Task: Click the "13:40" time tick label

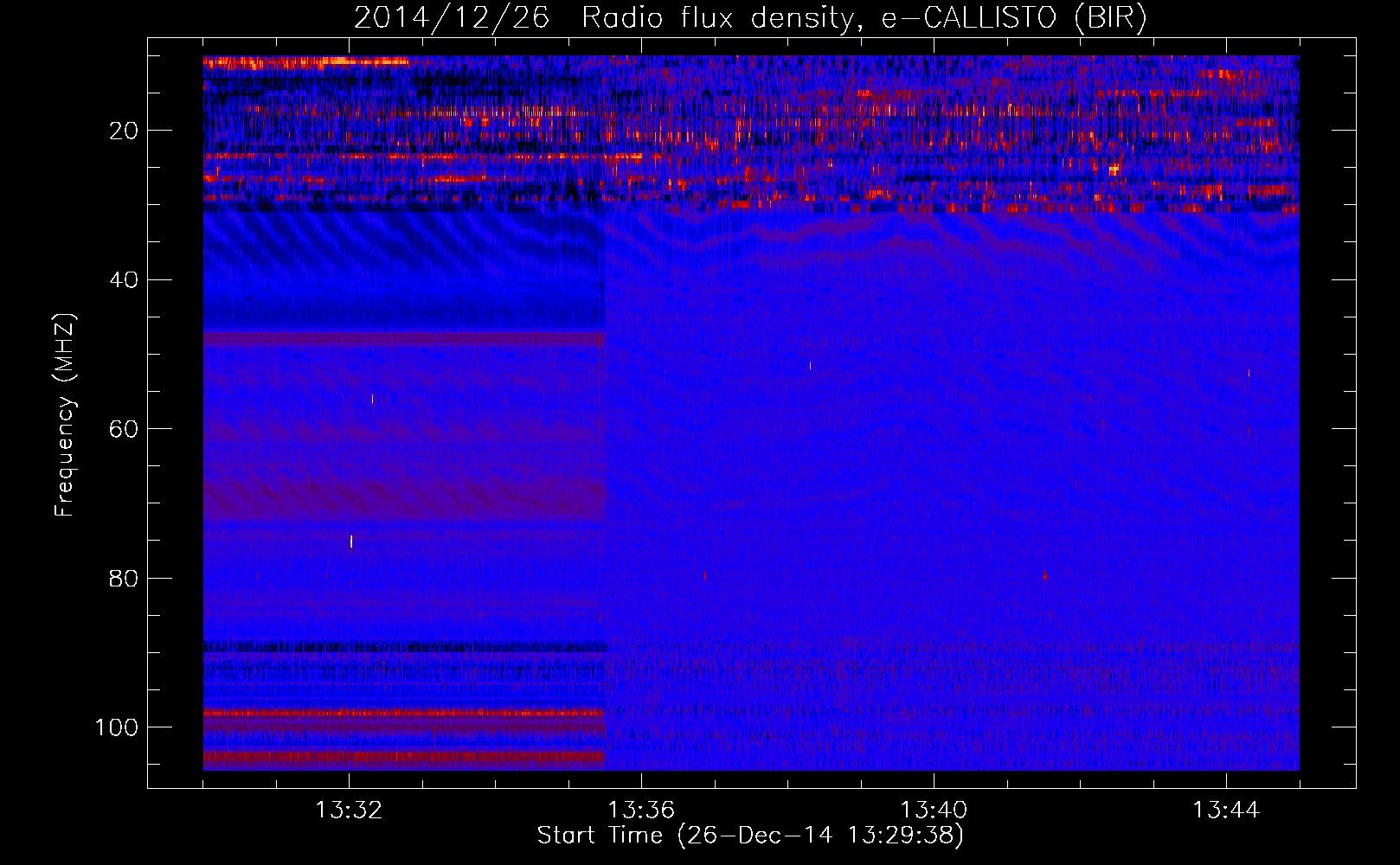Action: pos(934,811)
